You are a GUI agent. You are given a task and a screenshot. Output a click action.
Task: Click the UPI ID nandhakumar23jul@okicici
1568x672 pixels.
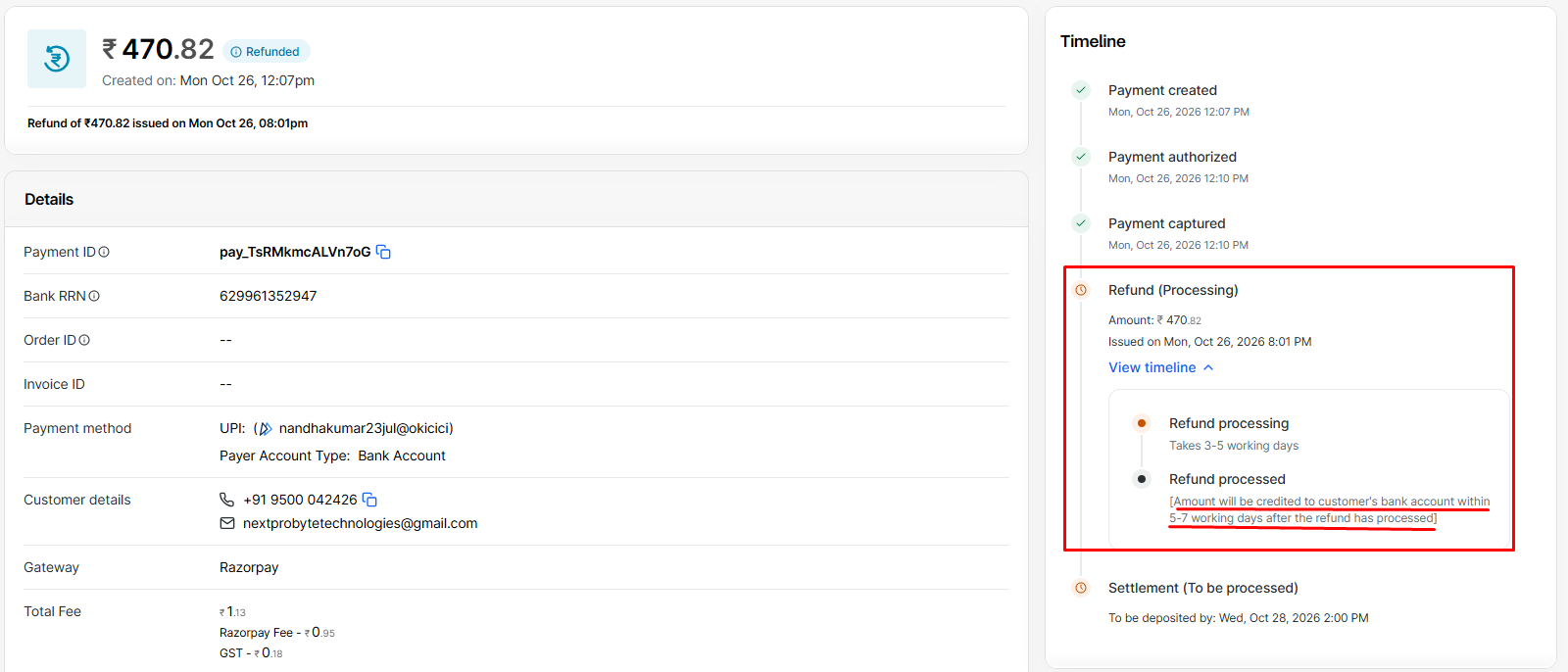367,428
